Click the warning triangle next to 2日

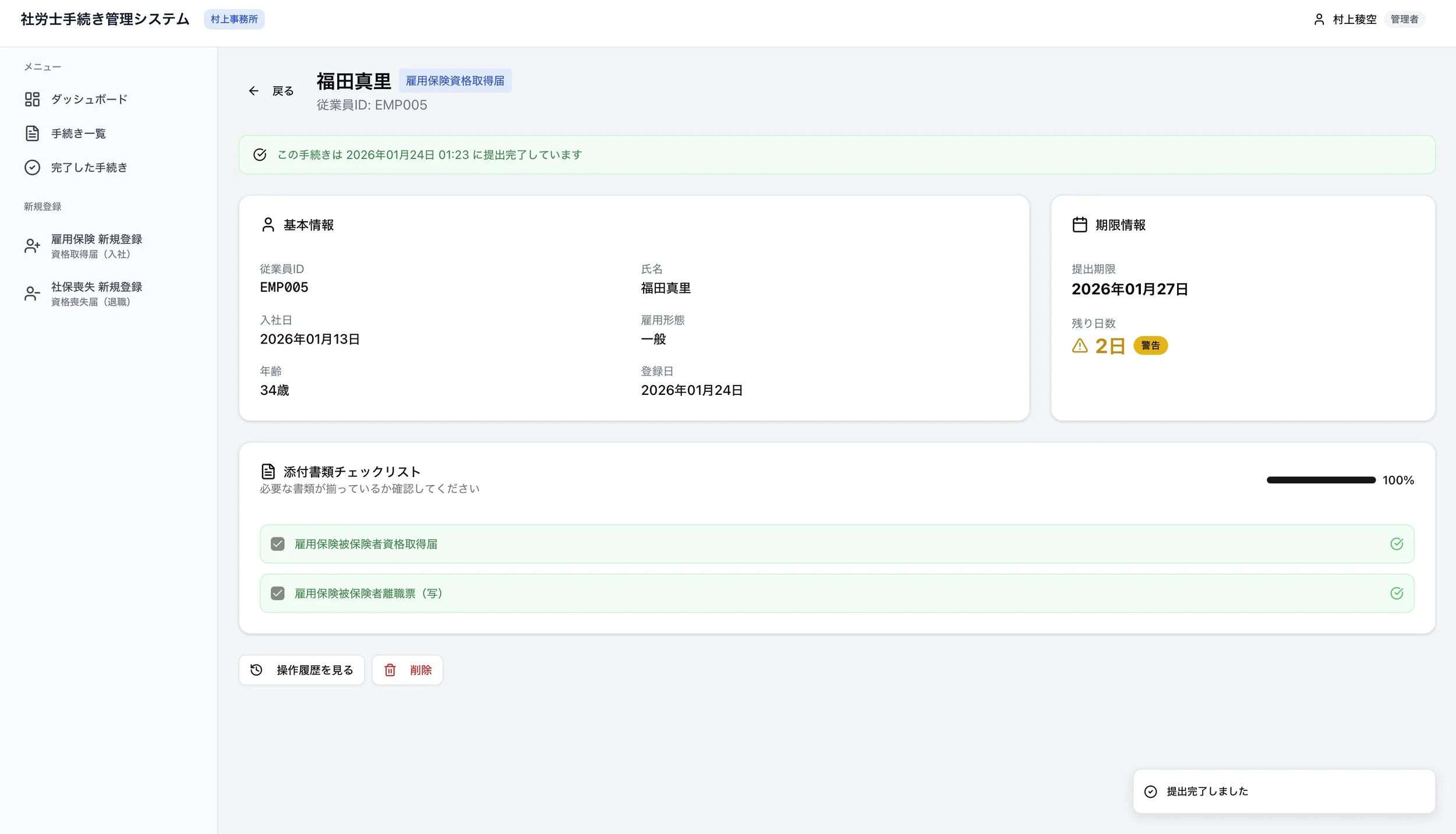(x=1079, y=346)
